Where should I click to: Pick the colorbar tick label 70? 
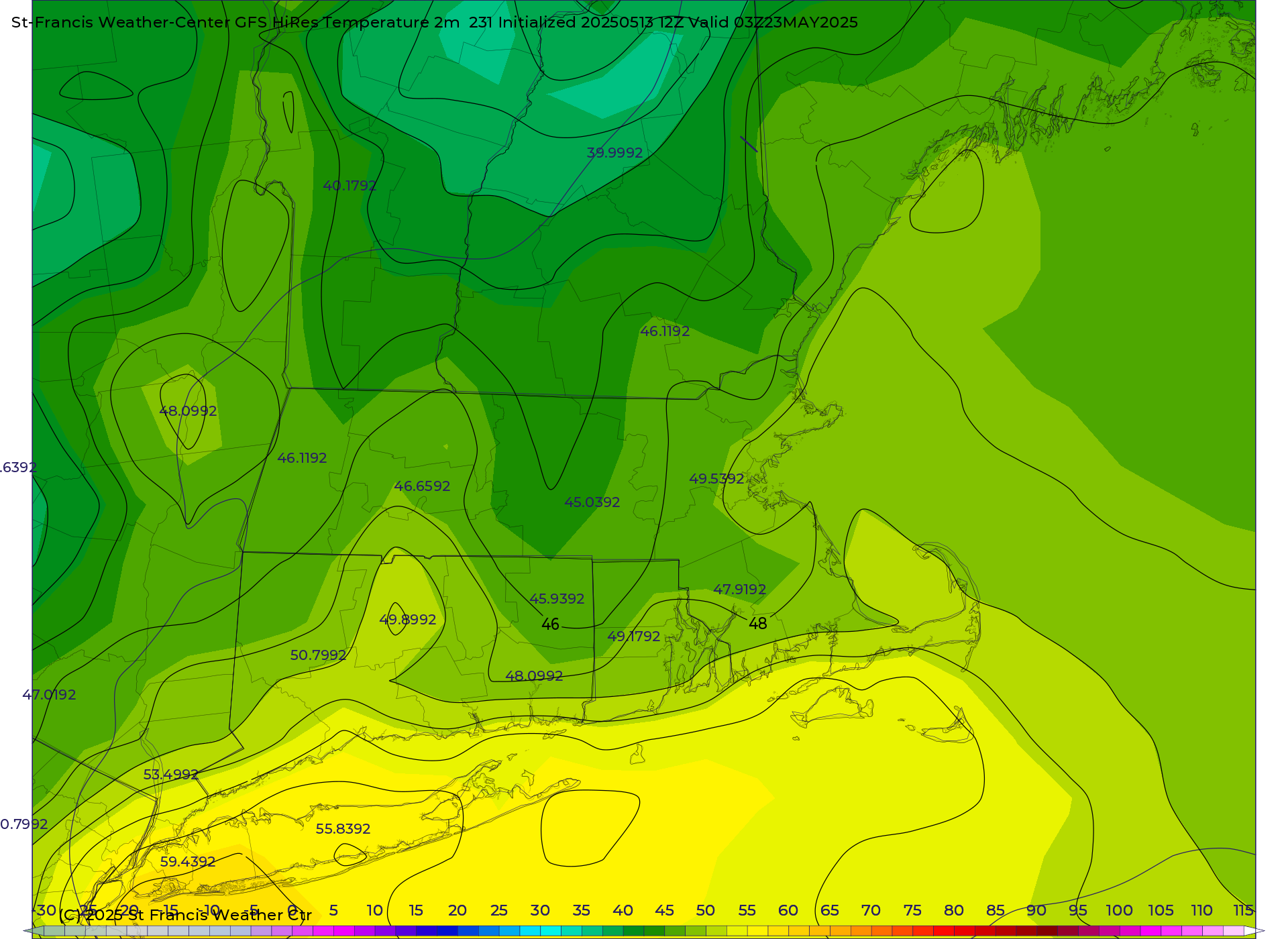coord(871,911)
